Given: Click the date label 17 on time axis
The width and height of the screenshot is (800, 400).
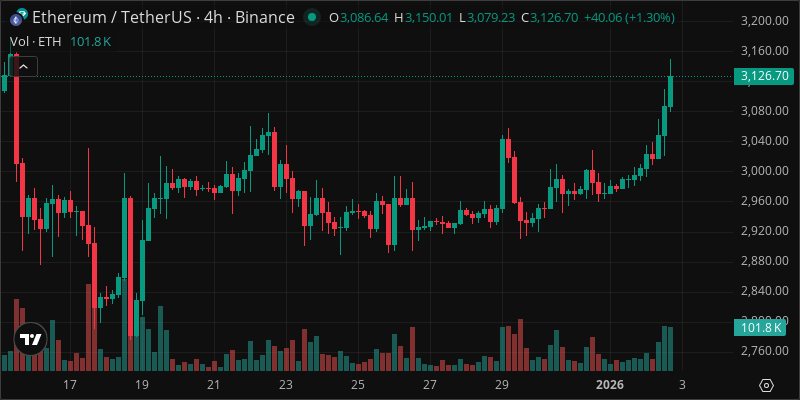Looking at the screenshot, I should 70,384.
